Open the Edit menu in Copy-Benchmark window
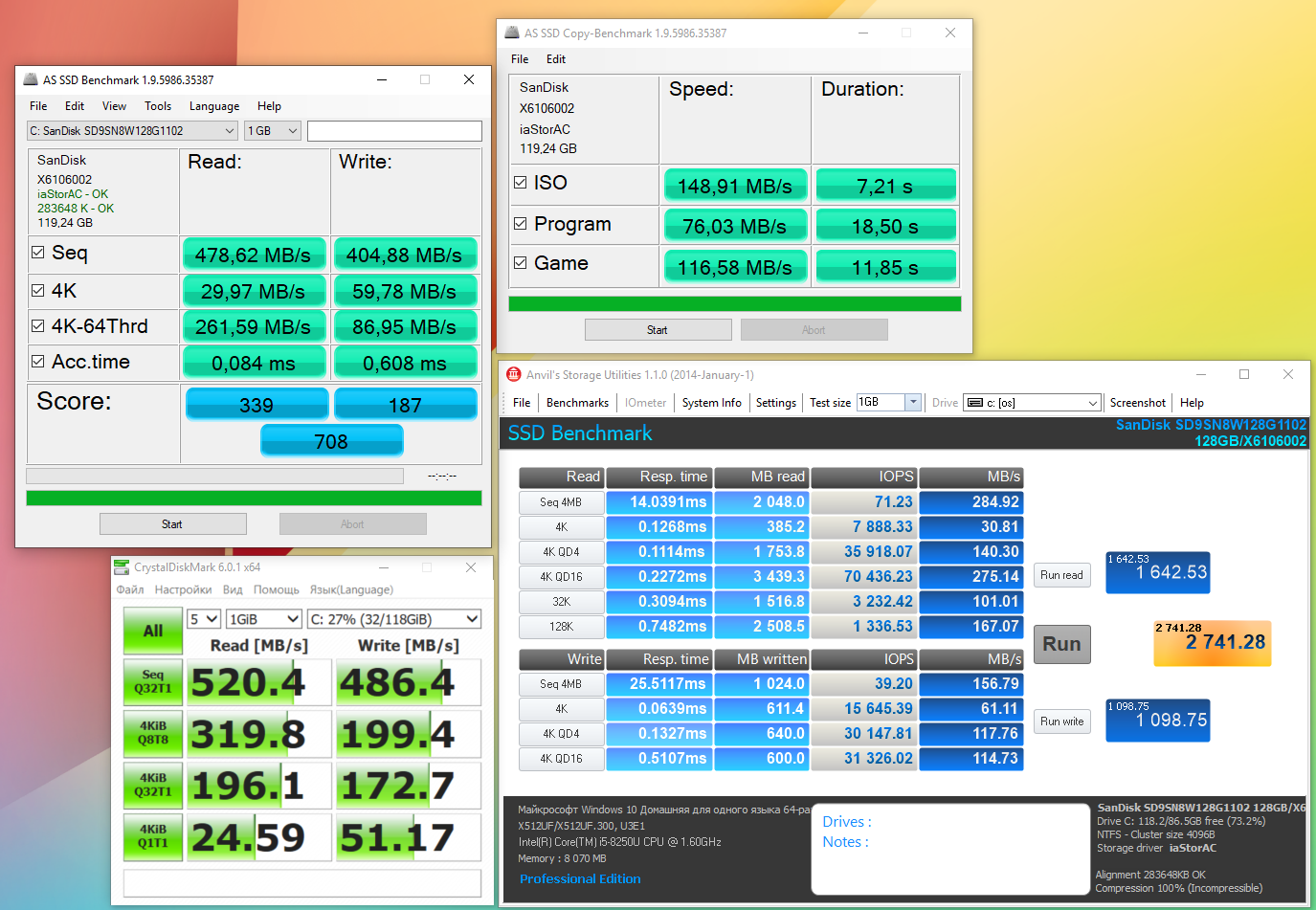Image resolution: width=1316 pixels, height=910 pixels. coord(556,59)
